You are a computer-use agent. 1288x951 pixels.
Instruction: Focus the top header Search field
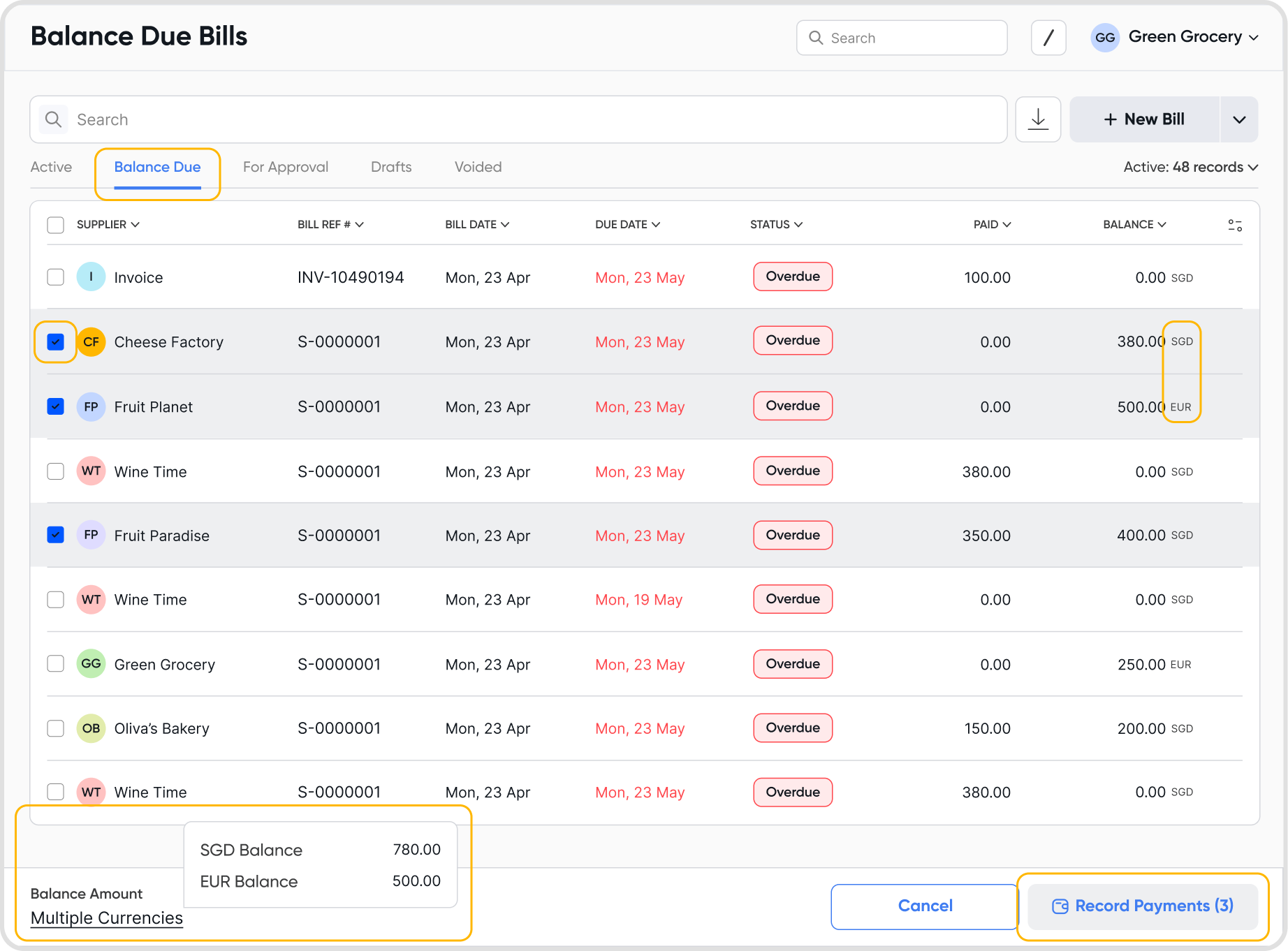click(x=901, y=38)
